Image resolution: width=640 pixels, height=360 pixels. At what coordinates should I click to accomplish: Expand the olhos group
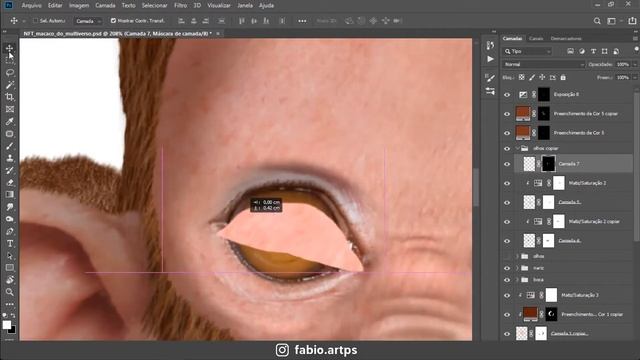[518, 256]
